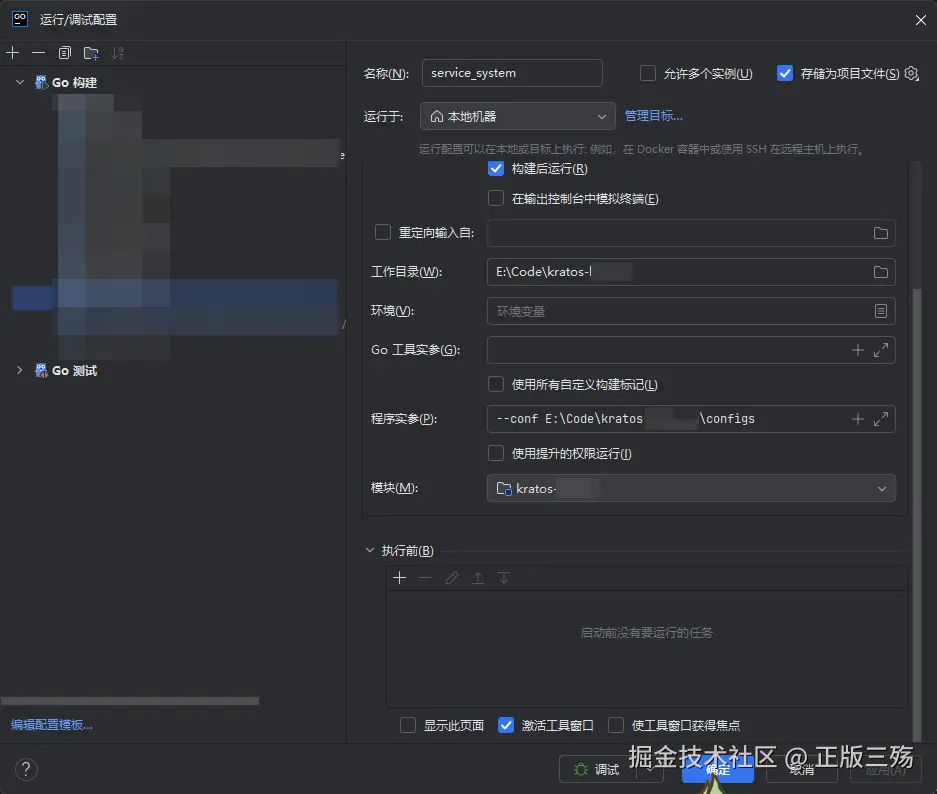937x794 pixels.
Task: Click the 管理目标 link
Action: (651, 115)
